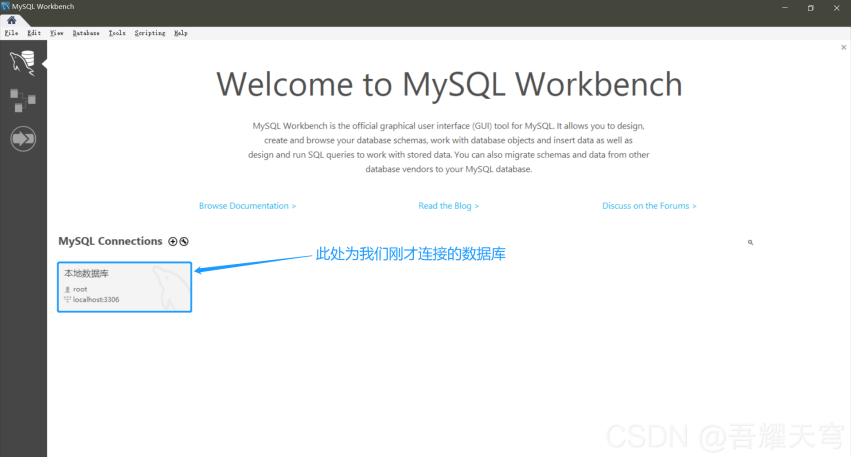Click localhost:3306 text in connection tile
Screen dimensions: 852x457
(96, 299)
